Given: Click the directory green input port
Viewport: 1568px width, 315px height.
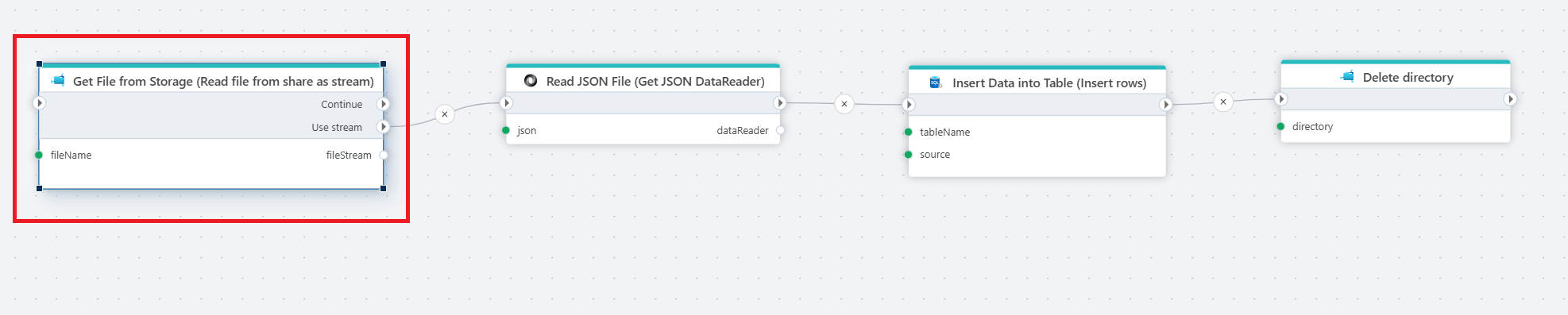Looking at the screenshot, I should click(x=1280, y=126).
